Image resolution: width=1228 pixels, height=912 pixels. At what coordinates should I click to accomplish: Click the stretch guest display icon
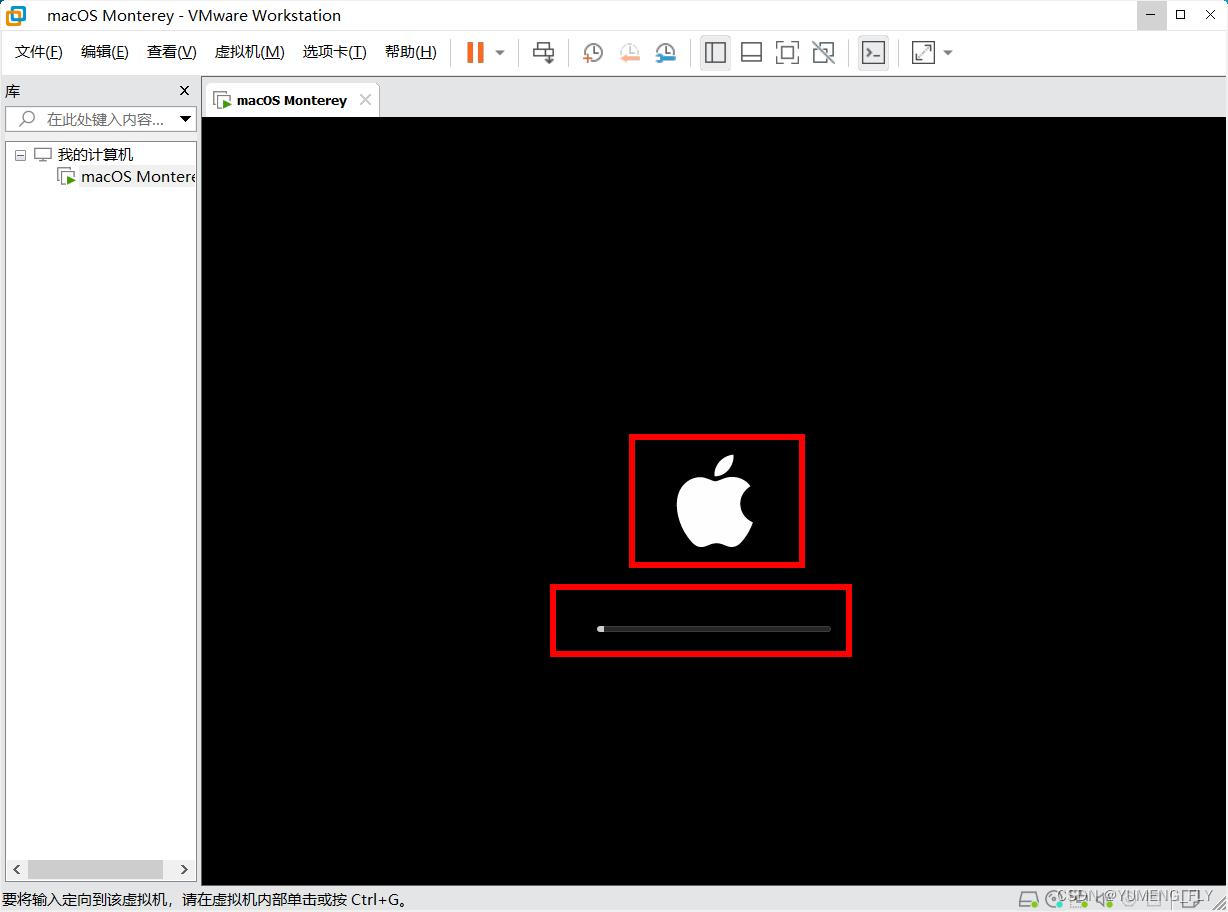click(923, 52)
